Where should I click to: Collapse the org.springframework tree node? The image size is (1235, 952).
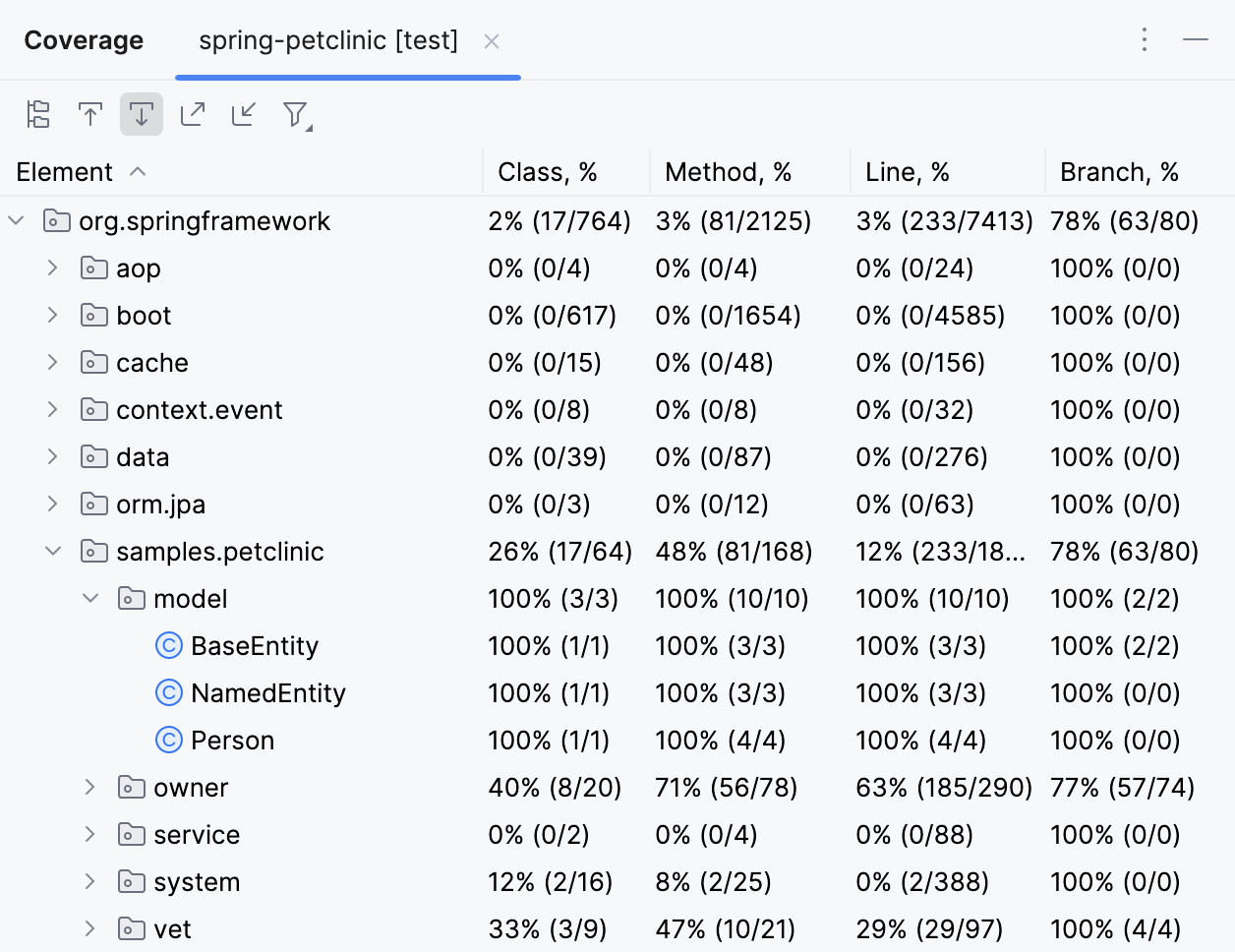pos(16,220)
